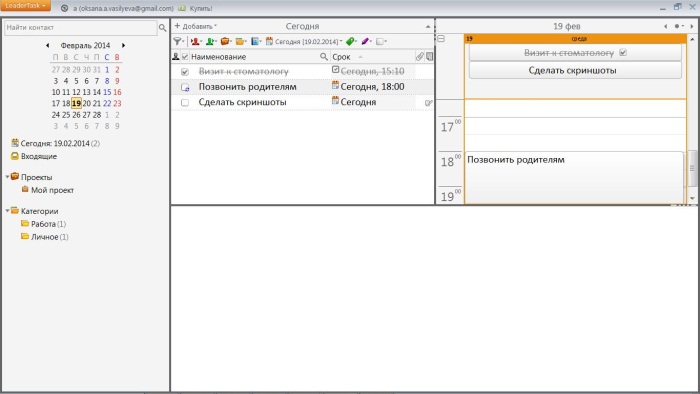Screen dimensions: 700x394
Task: Click Позвонить родителям event at 18:00
Action: 574,178
